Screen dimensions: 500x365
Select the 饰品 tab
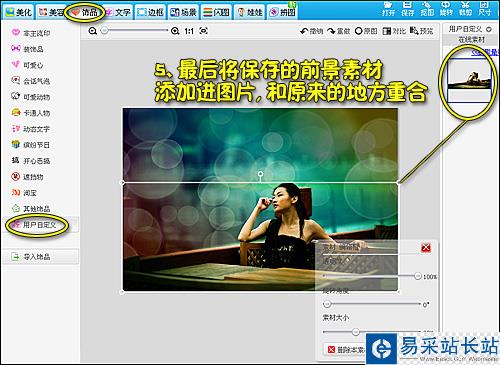(85, 12)
